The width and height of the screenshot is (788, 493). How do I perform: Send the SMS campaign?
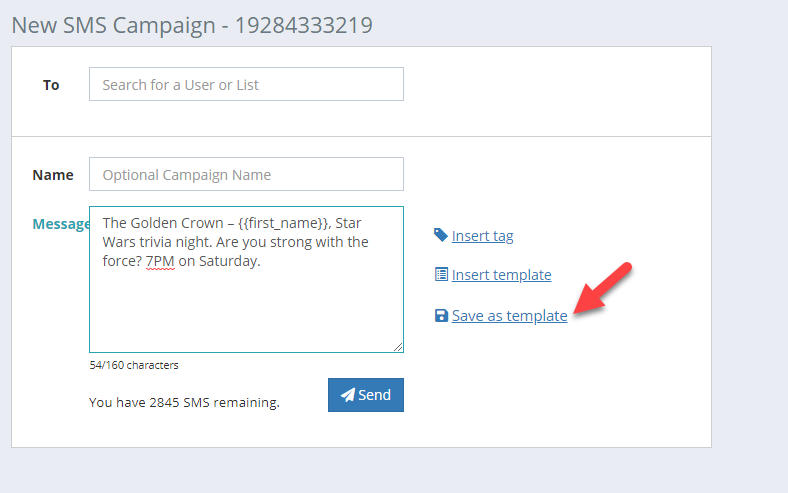pos(366,395)
